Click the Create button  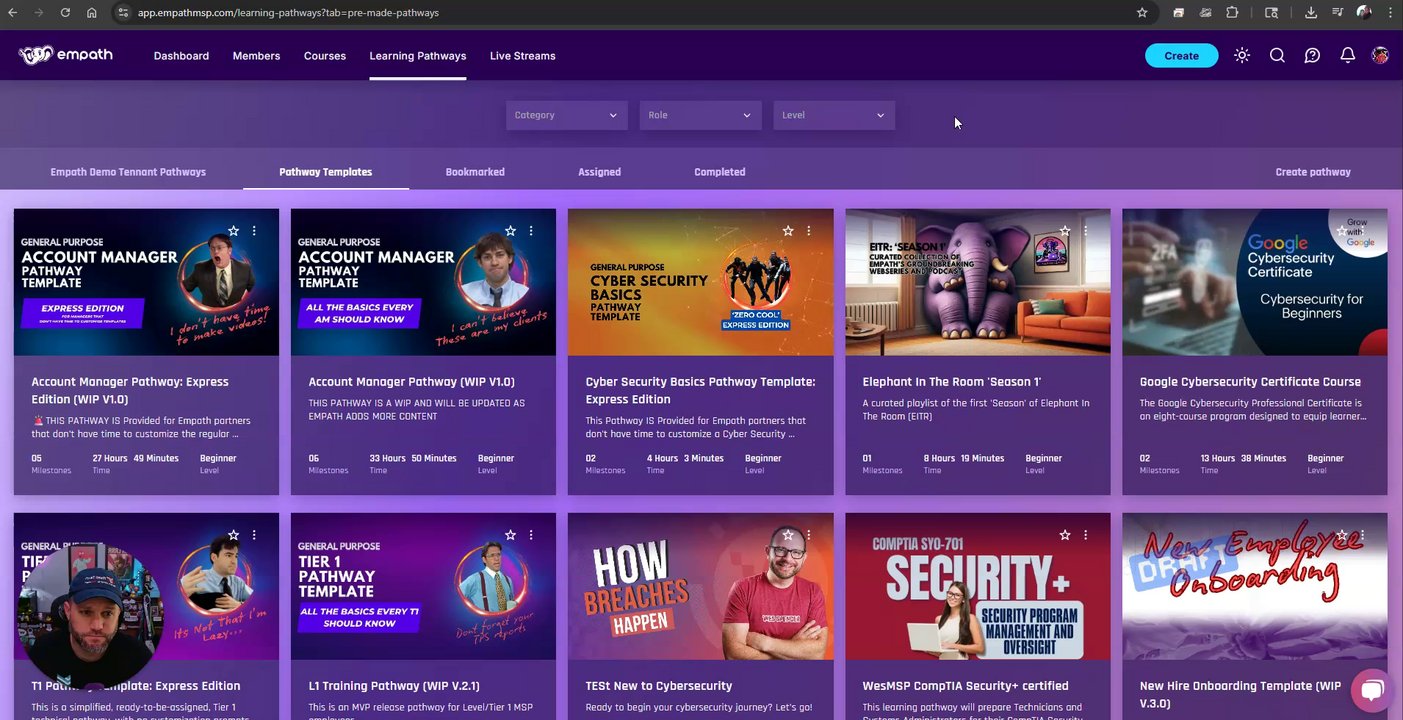pos(1181,56)
